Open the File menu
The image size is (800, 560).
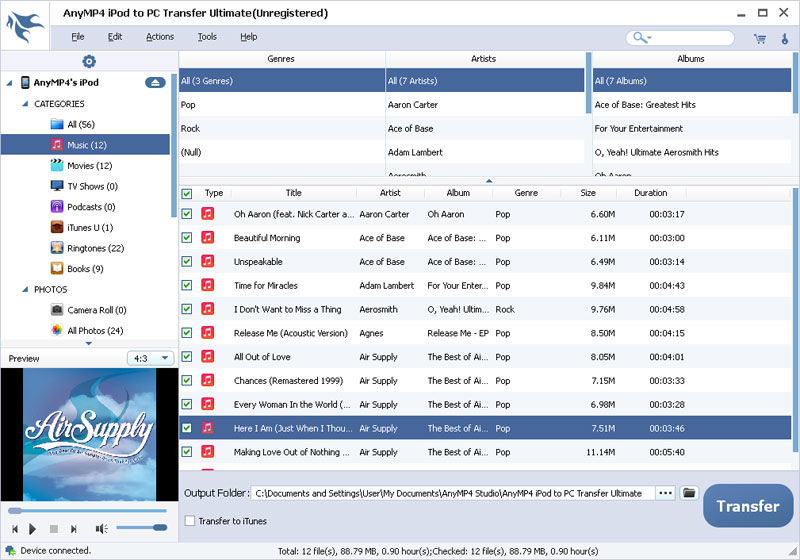78,37
